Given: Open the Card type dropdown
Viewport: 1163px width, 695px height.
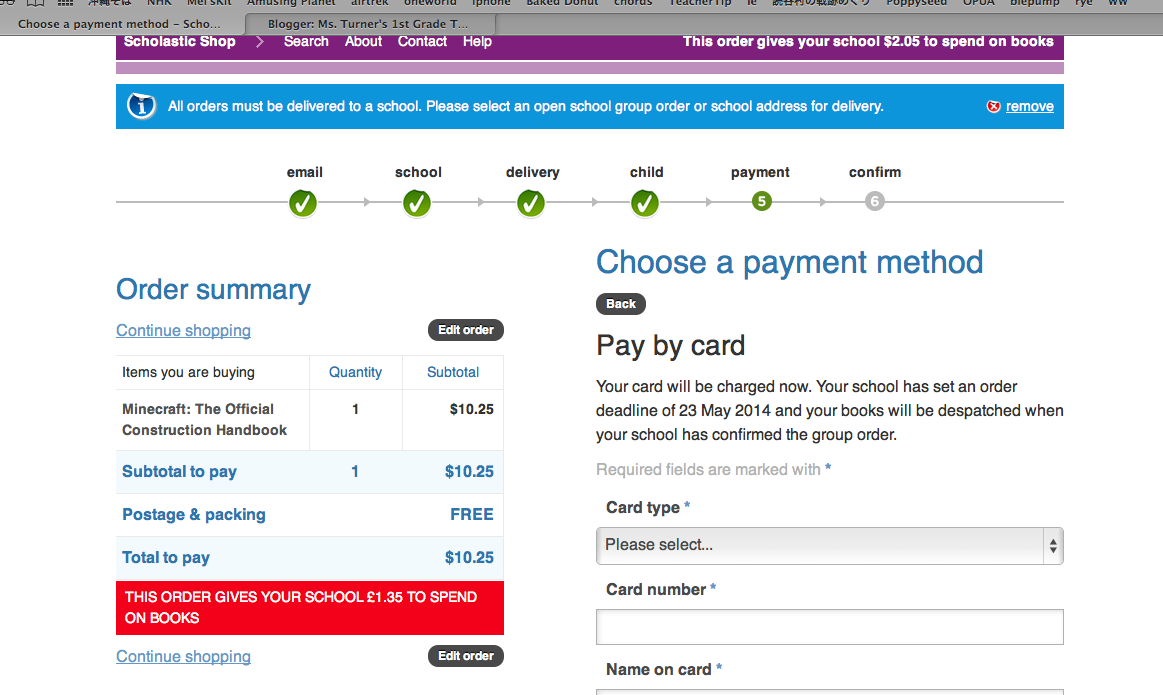Looking at the screenshot, I should click(829, 546).
